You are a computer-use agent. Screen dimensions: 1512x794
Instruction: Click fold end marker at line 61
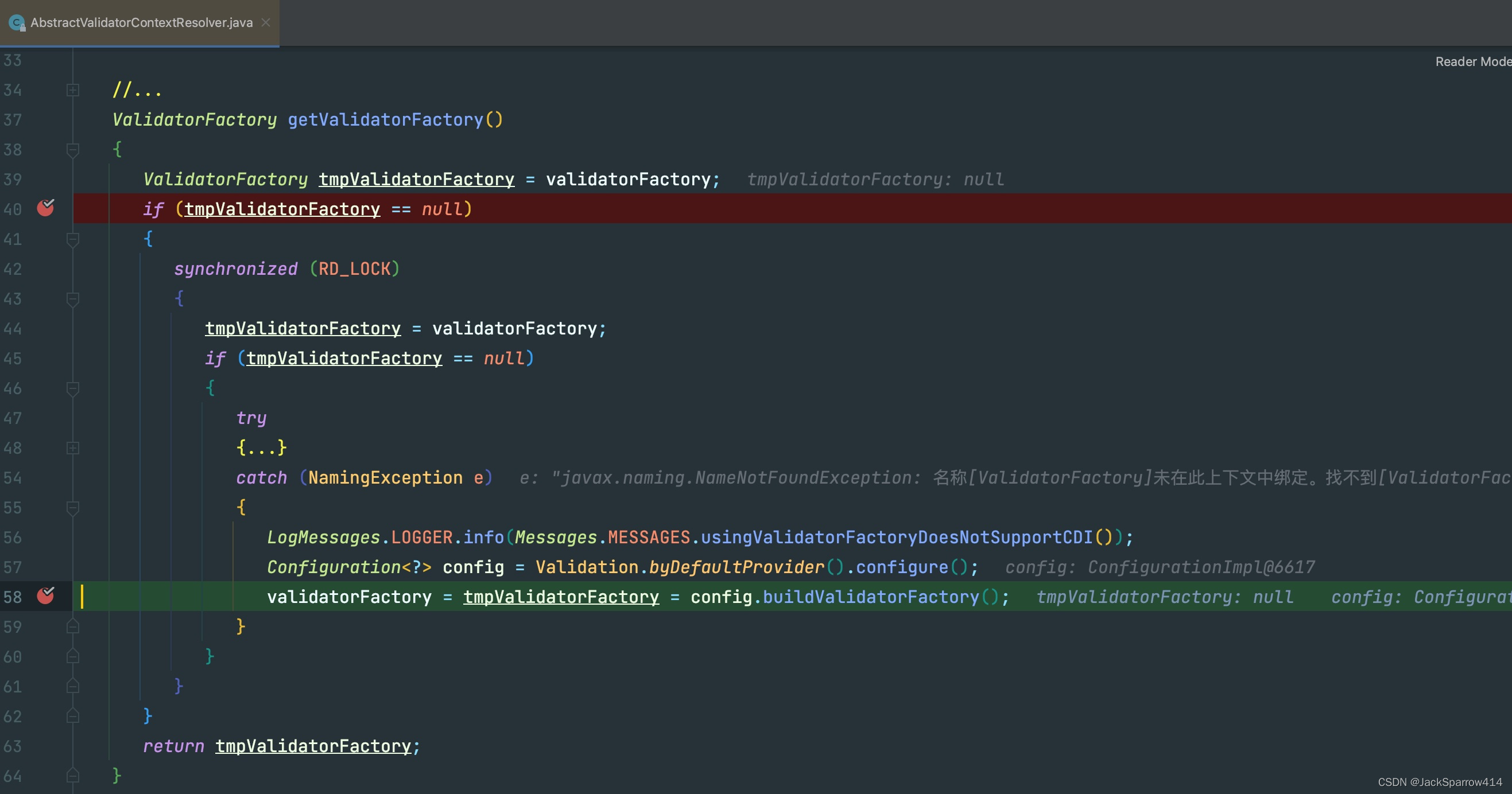(x=73, y=686)
